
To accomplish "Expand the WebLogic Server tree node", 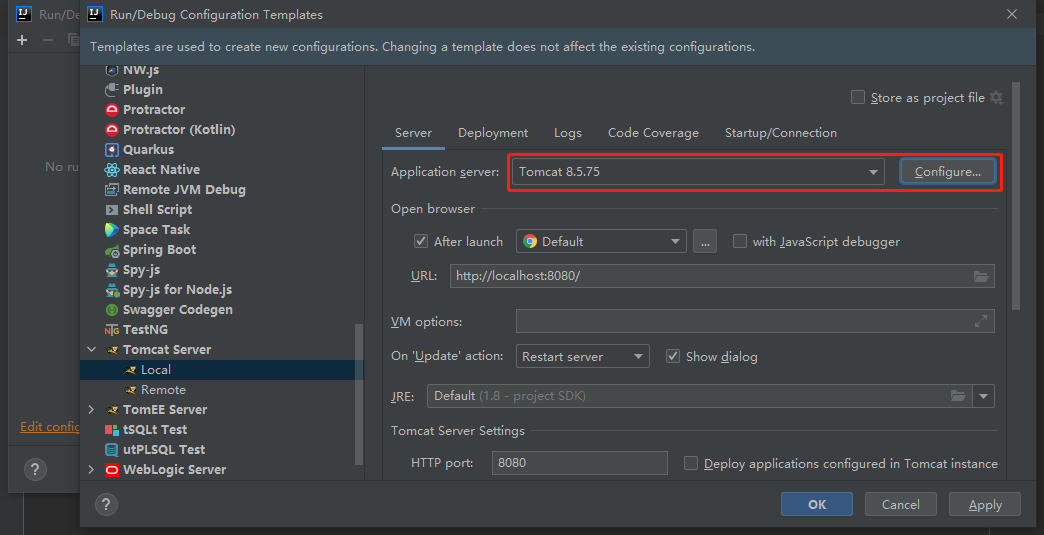I will point(92,470).
